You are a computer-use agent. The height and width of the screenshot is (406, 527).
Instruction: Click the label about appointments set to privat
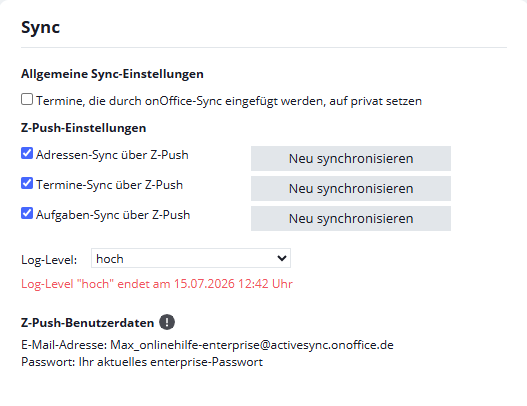pyautogui.click(x=229, y=101)
